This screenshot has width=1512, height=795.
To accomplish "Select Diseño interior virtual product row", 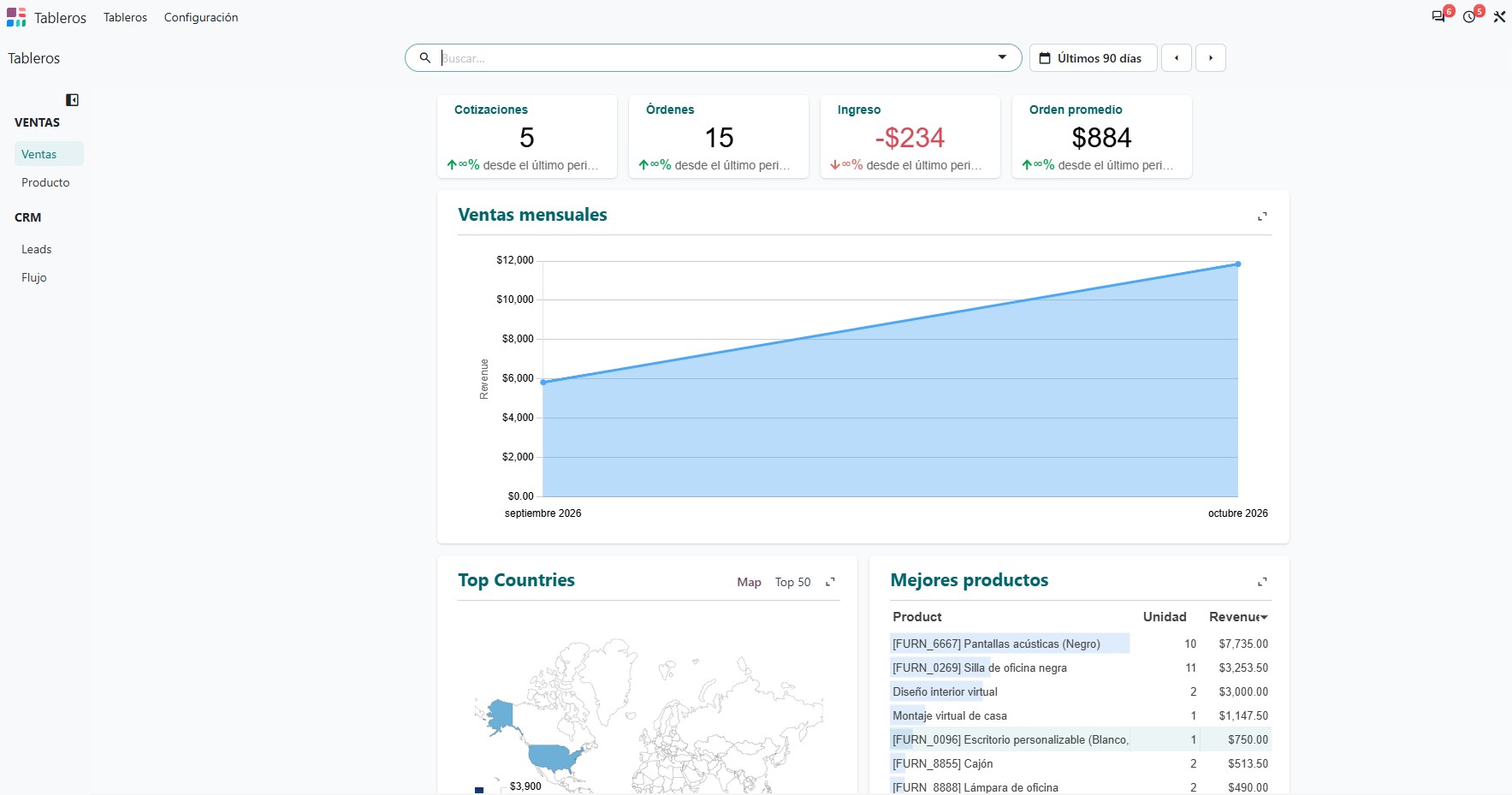I will [1080, 691].
